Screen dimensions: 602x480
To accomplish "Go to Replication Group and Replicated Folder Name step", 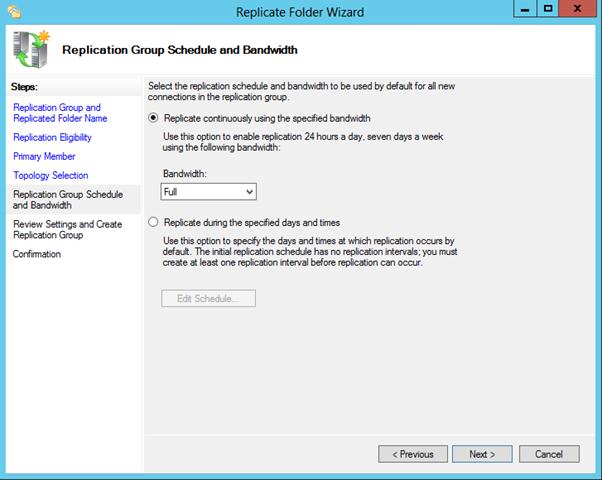I will 57,113.
